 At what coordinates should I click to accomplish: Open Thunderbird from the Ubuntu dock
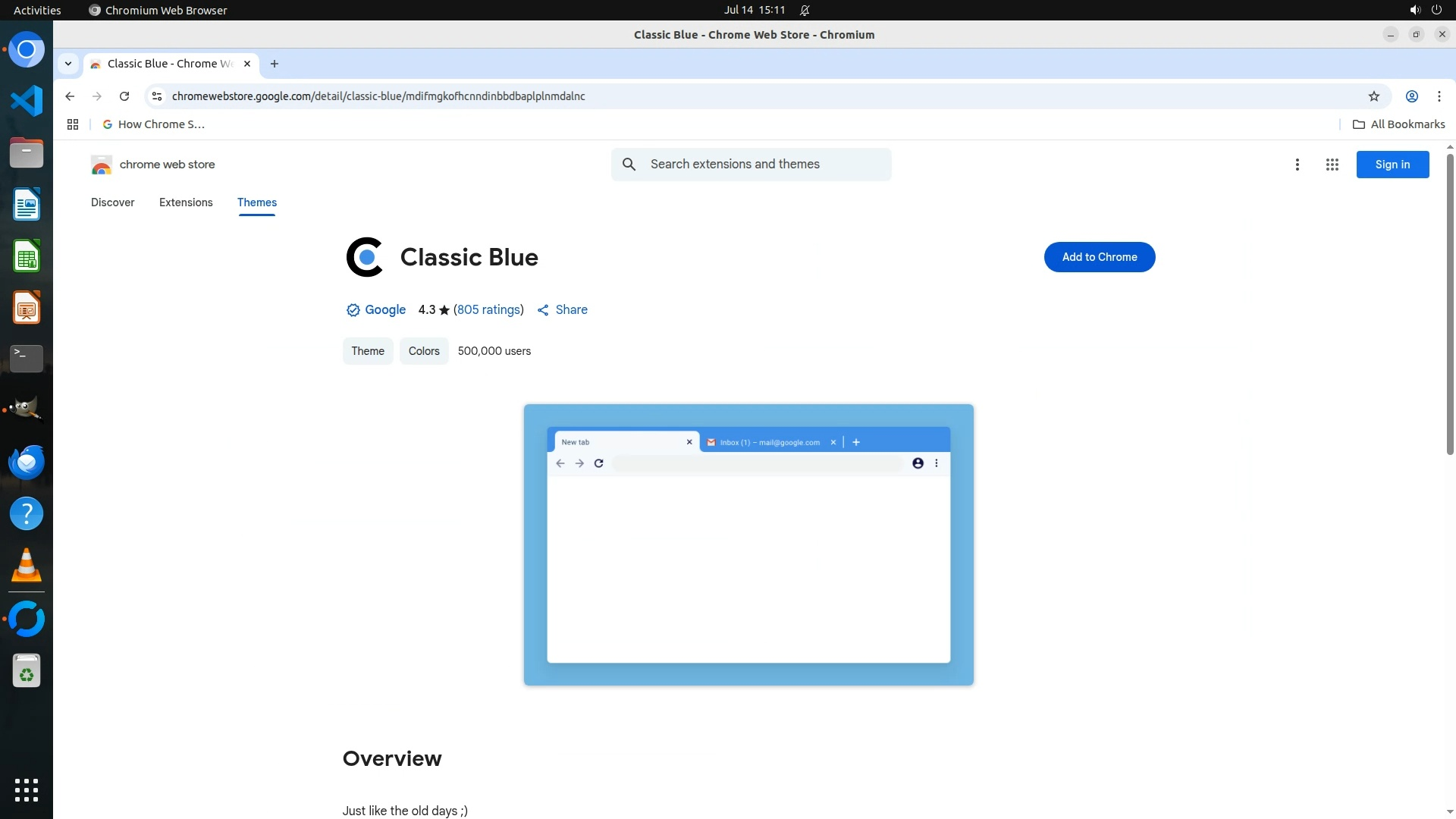coord(27,462)
